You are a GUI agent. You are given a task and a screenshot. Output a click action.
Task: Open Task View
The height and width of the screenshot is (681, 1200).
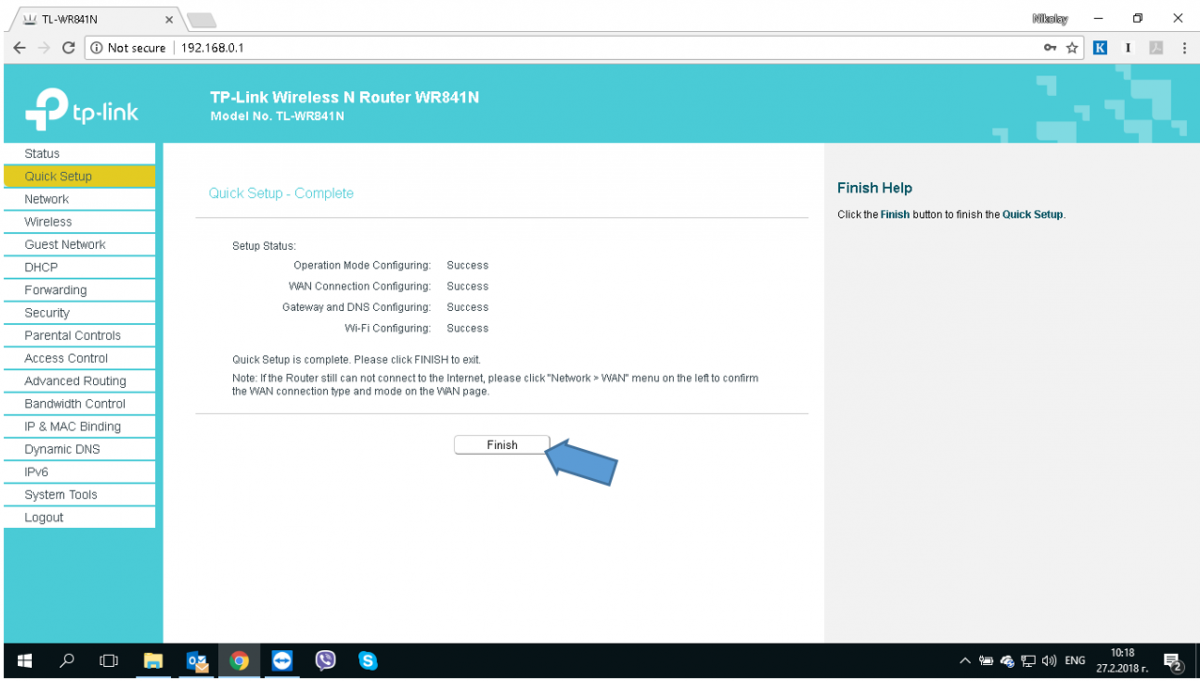[109, 661]
